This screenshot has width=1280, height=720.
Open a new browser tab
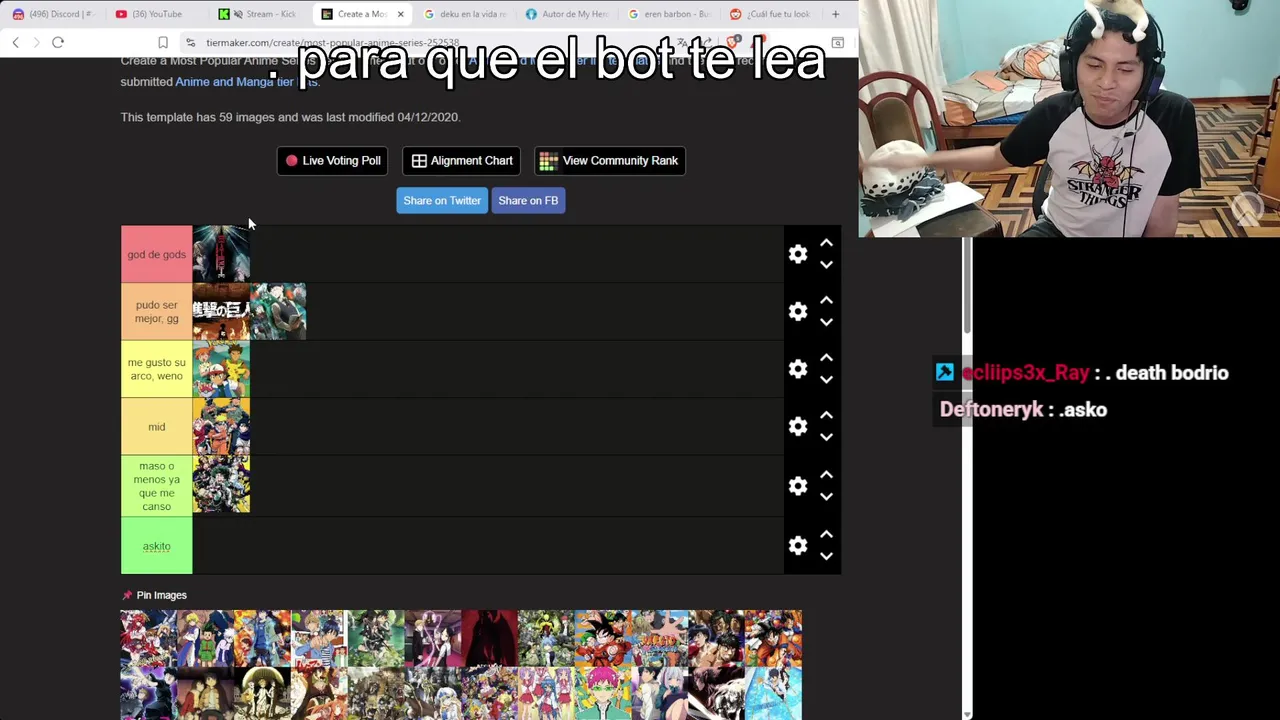(835, 14)
